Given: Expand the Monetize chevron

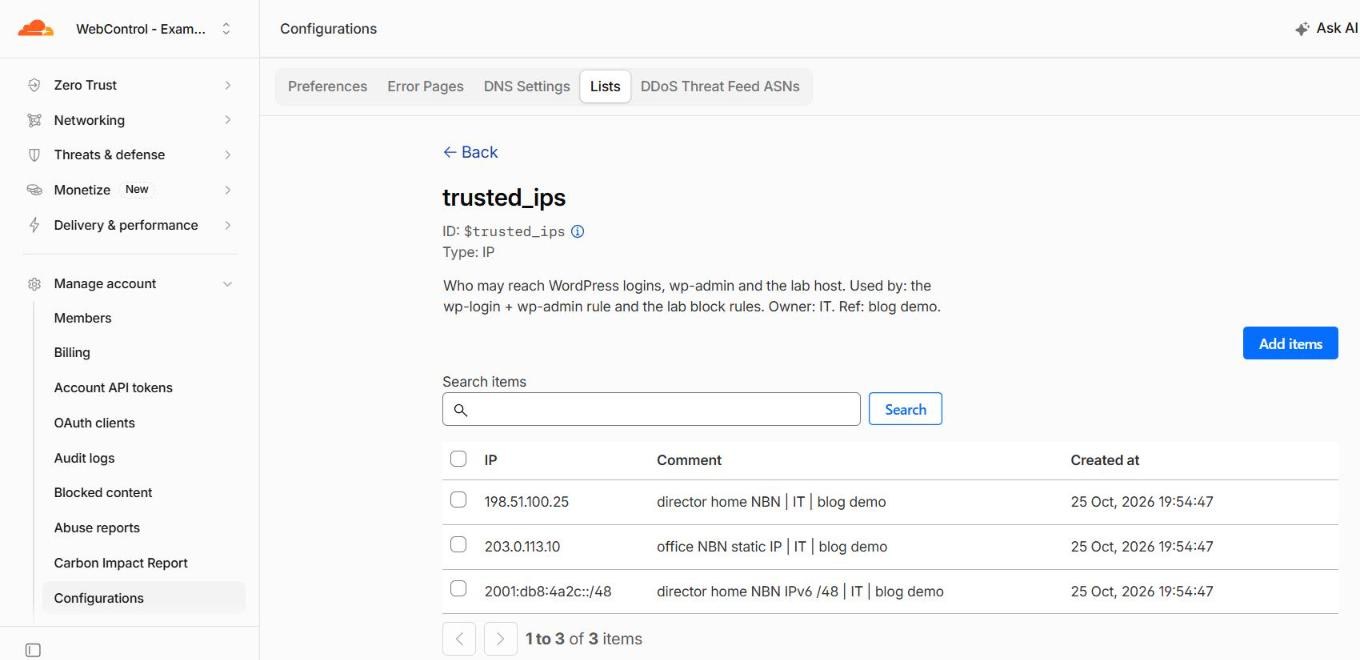Looking at the screenshot, I should pos(227,190).
